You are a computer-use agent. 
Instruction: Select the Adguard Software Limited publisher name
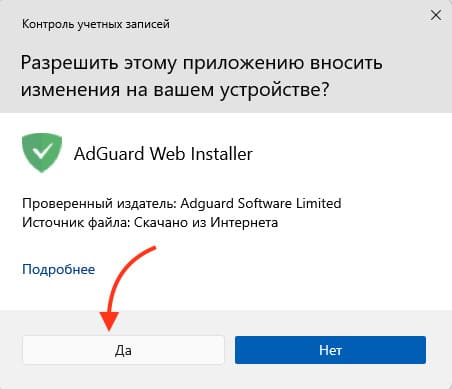click(261, 203)
